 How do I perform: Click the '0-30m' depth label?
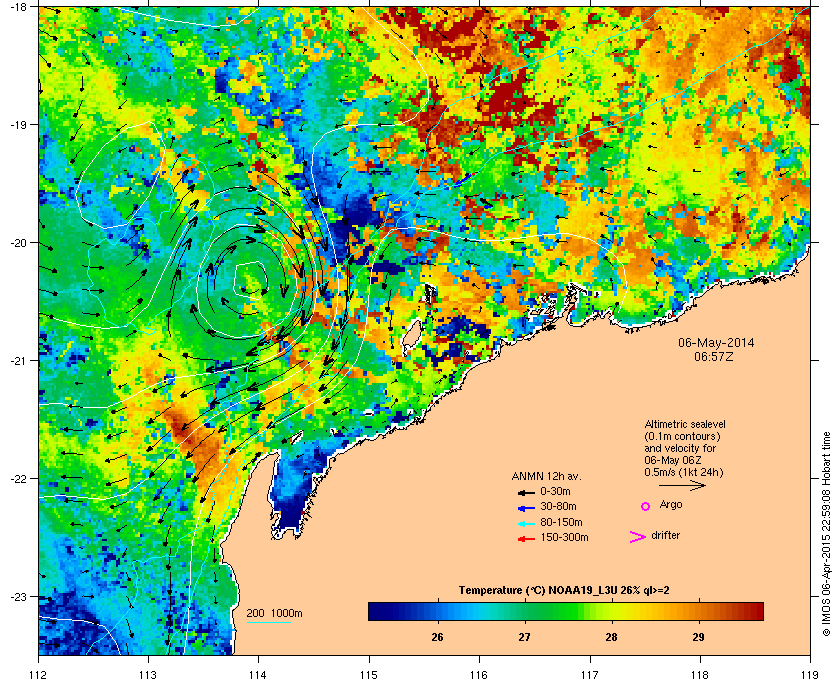pyautogui.click(x=555, y=491)
